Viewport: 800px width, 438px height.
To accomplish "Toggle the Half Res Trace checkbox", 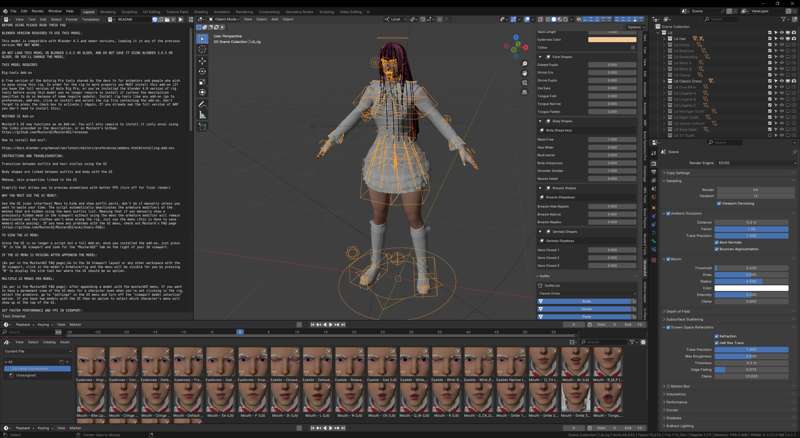I will pyautogui.click(x=717, y=343).
